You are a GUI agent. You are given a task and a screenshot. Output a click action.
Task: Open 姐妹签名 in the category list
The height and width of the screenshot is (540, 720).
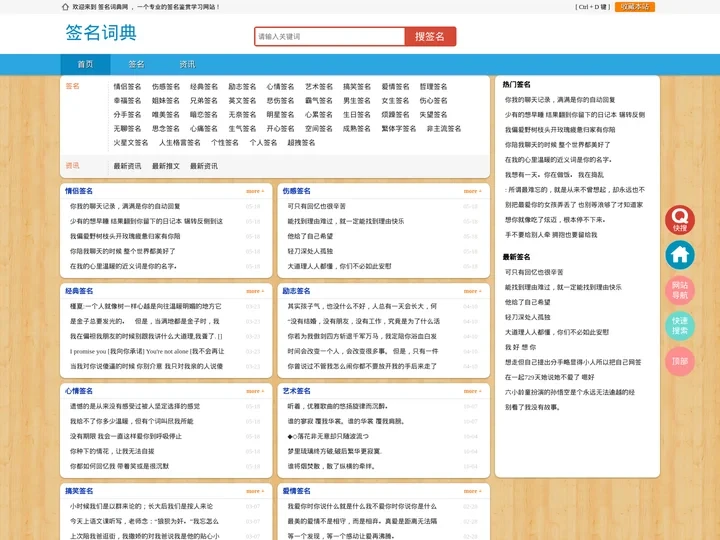click(x=166, y=101)
